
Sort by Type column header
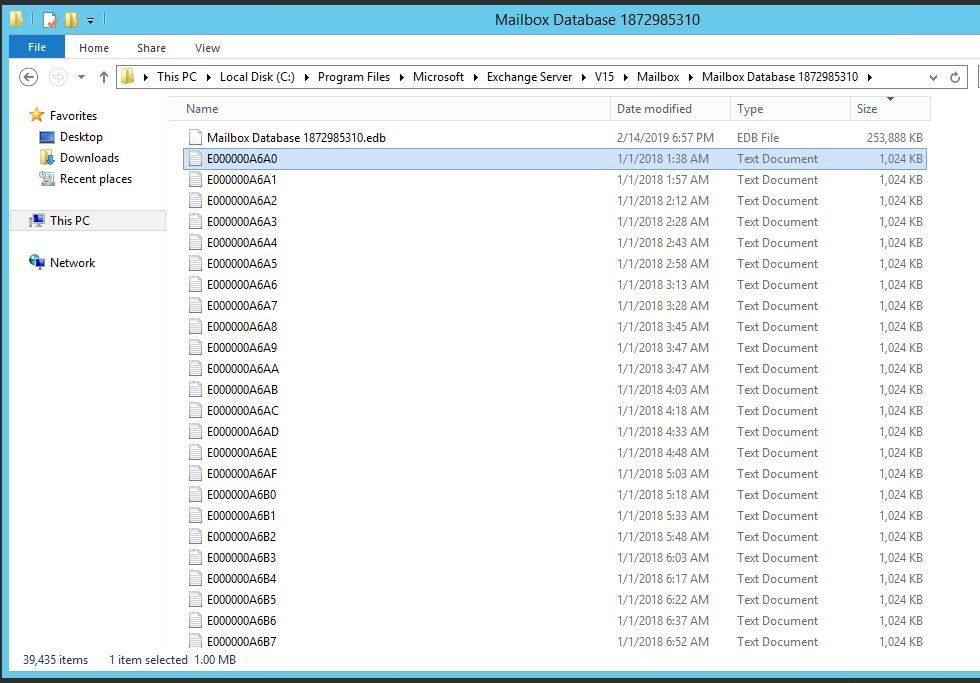790,109
